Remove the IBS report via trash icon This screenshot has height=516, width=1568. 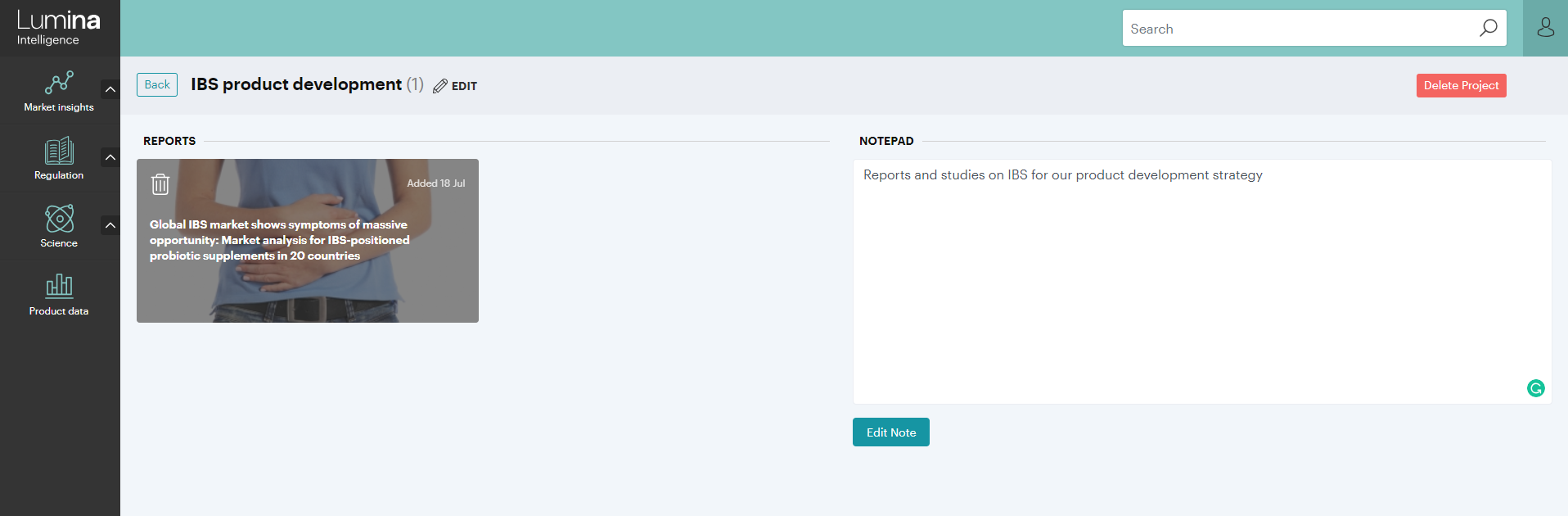160,184
